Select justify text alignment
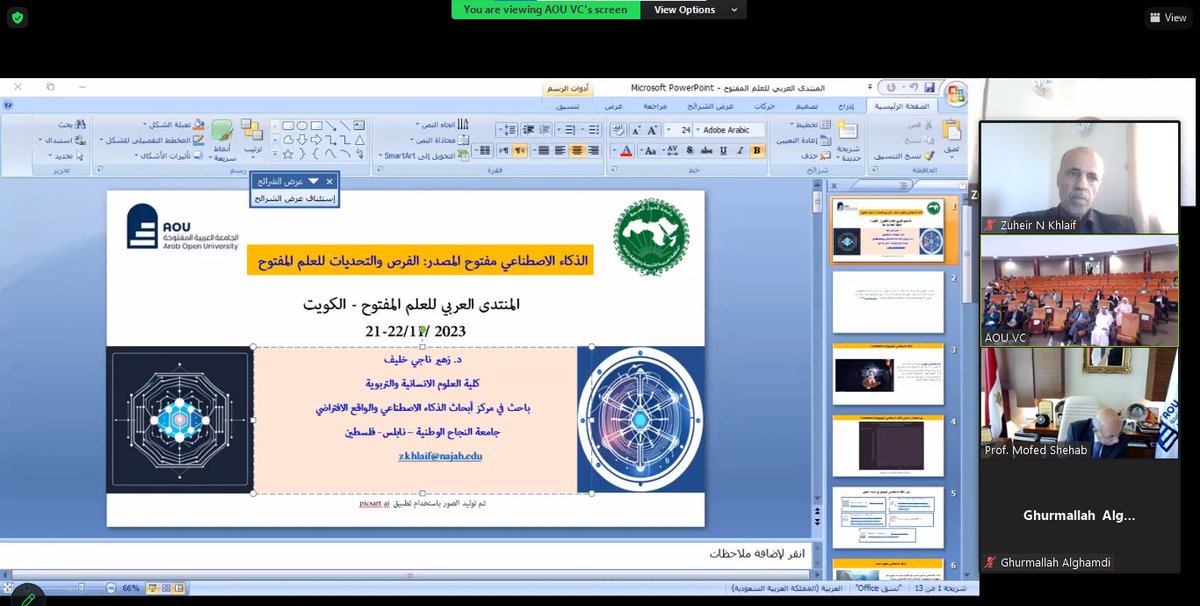Image resolution: width=1200 pixels, height=606 pixels. click(543, 150)
